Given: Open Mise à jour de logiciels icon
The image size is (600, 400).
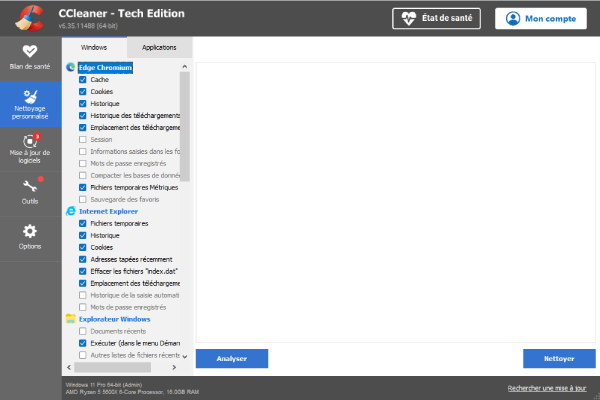Looking at the screenshot, I should 31,140.
